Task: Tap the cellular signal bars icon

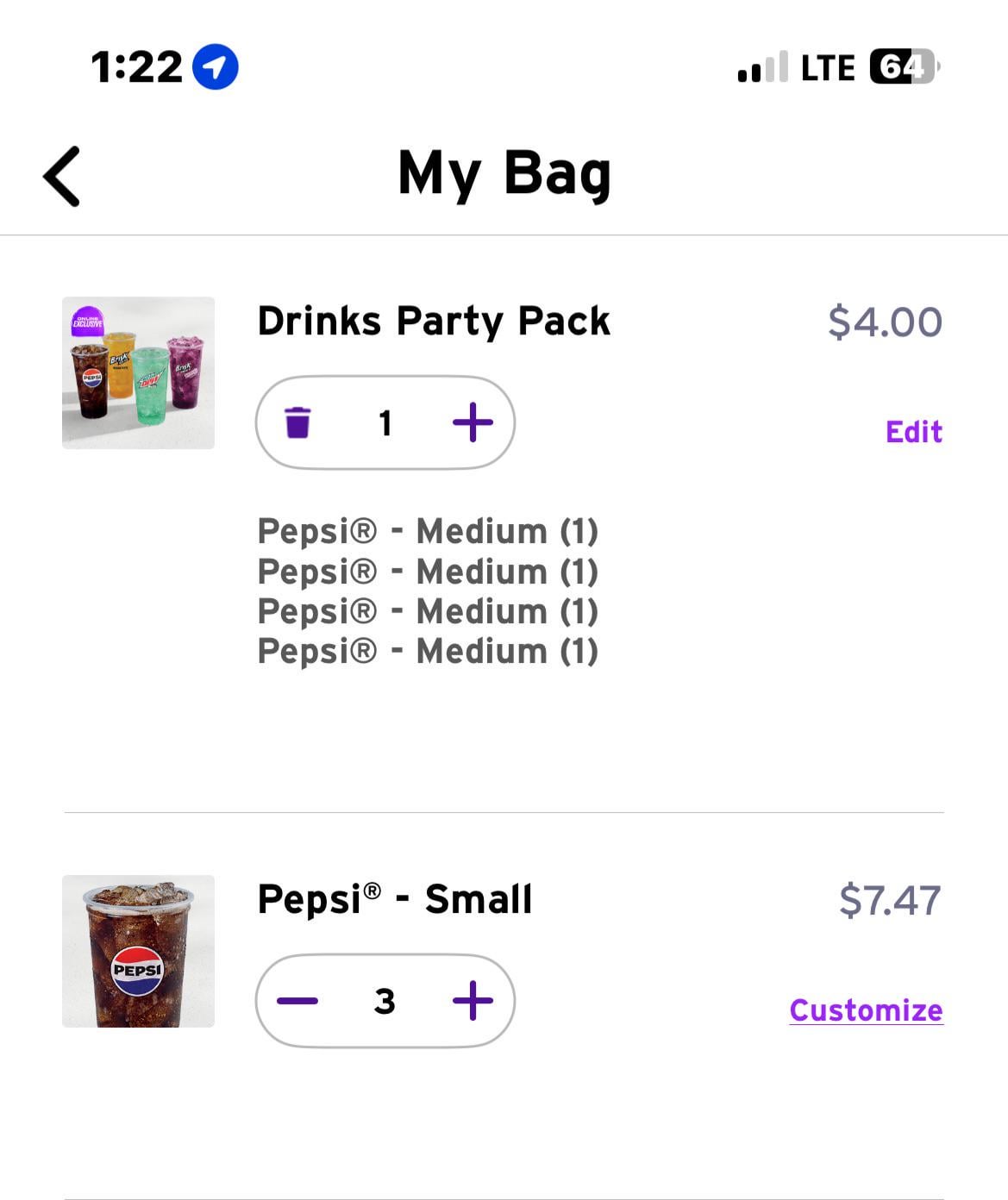Action: pyautogui.click(x=762, y=67)
